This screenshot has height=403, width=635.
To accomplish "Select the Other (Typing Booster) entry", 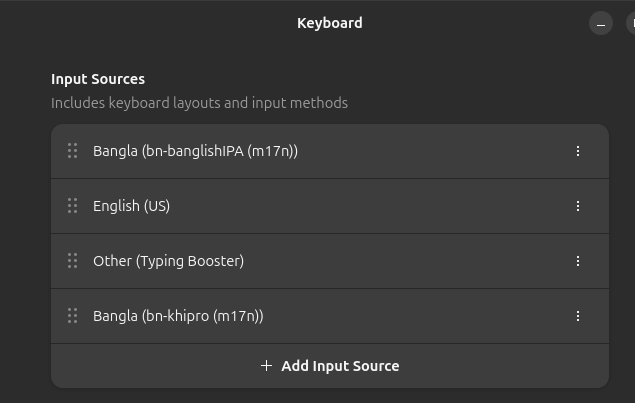I will 168,261.
